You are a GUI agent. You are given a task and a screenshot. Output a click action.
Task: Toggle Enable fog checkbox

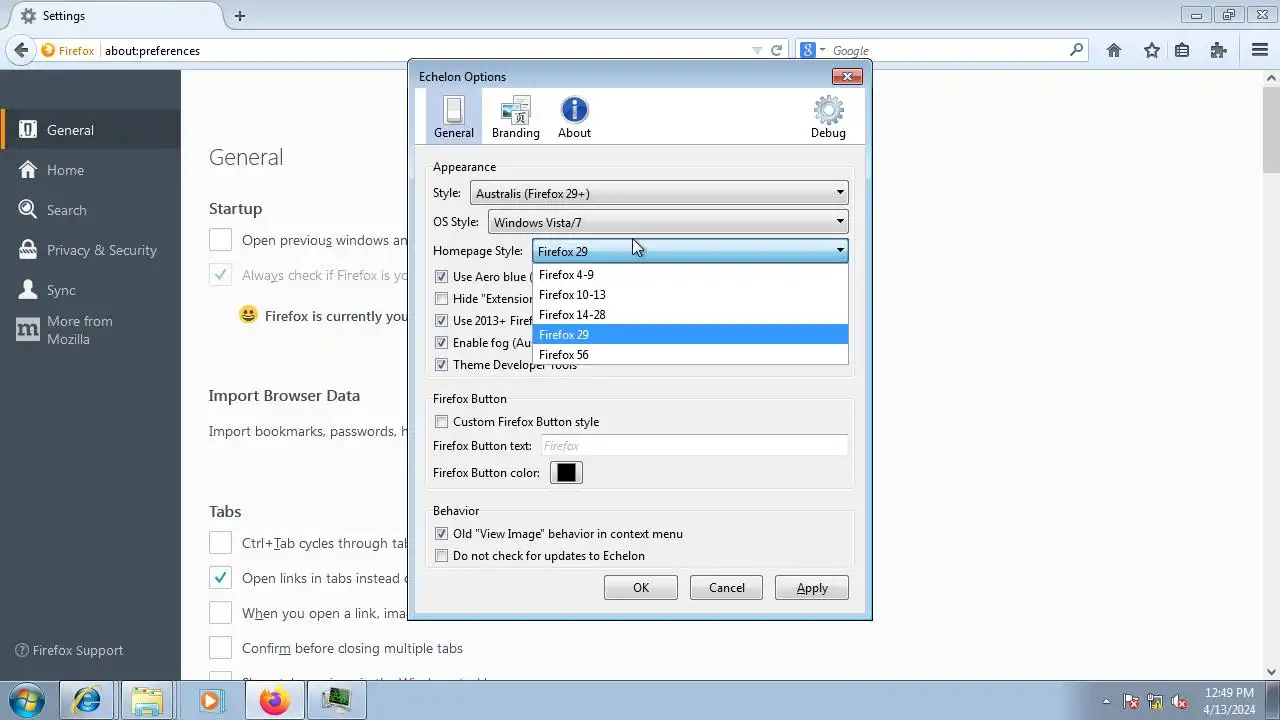coord(442,343)
